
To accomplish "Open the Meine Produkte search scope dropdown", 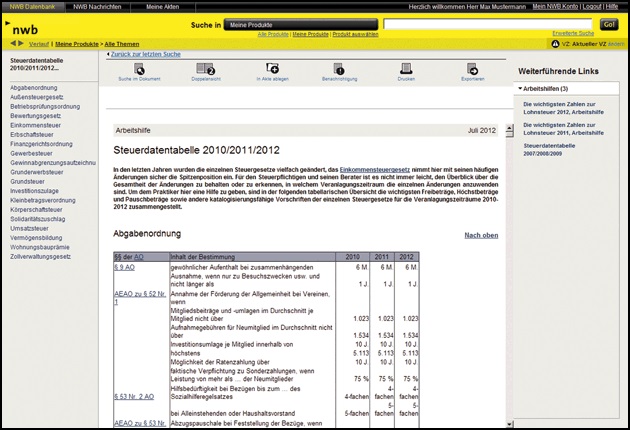I will click(x=292, y=23).
